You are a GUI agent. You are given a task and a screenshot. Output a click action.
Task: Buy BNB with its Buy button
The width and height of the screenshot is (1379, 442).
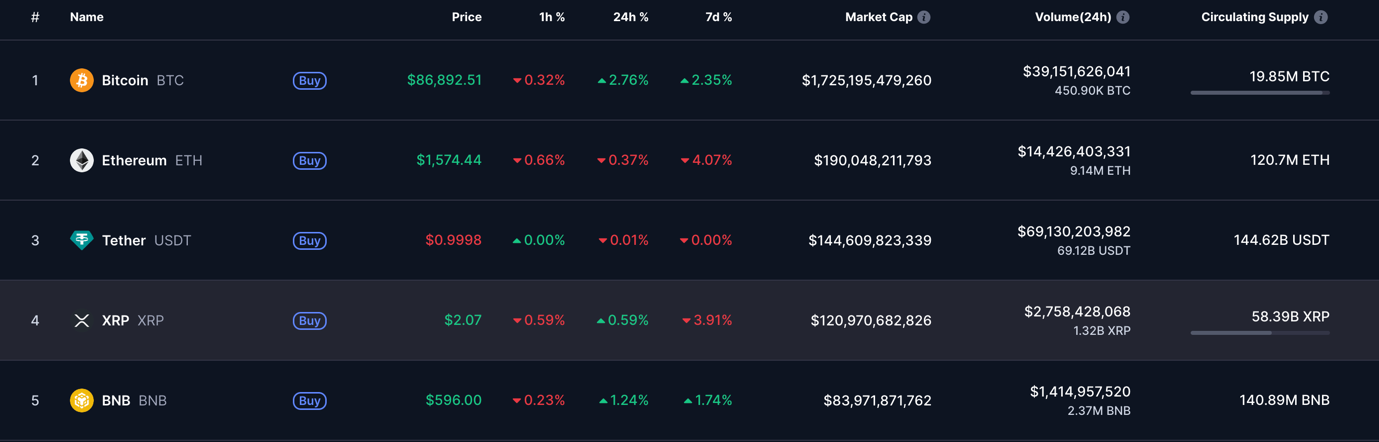tap(310, 400)
